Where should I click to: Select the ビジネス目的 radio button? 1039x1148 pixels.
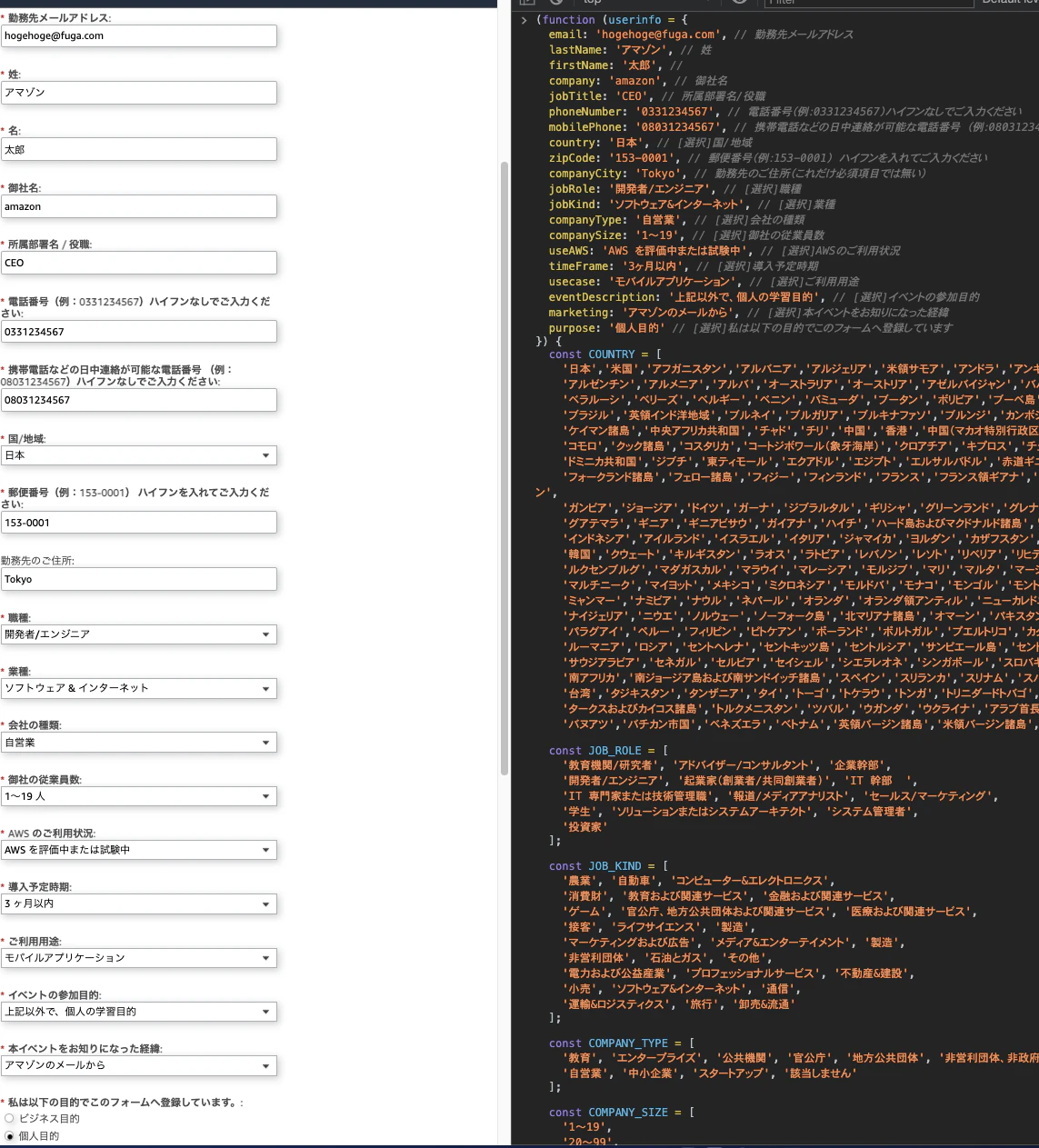point(10,1119)
